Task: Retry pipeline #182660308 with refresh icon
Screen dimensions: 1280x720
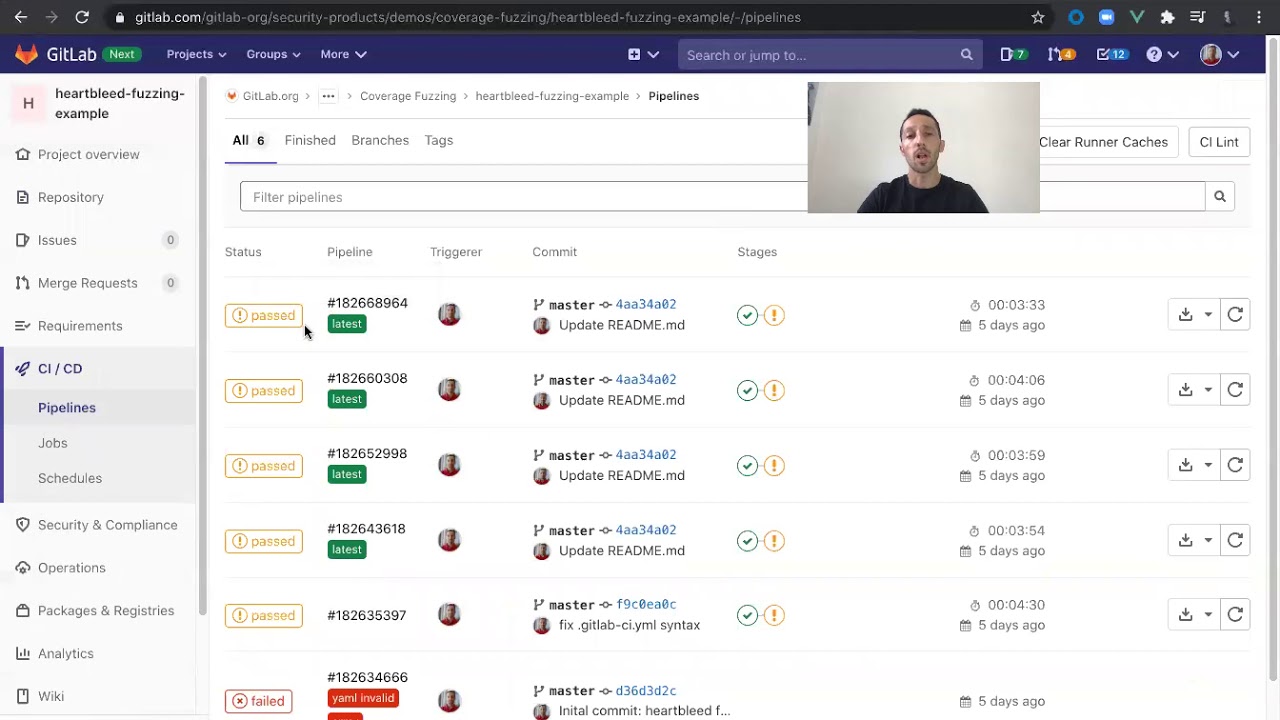Action: click(x=1235, y=390)
